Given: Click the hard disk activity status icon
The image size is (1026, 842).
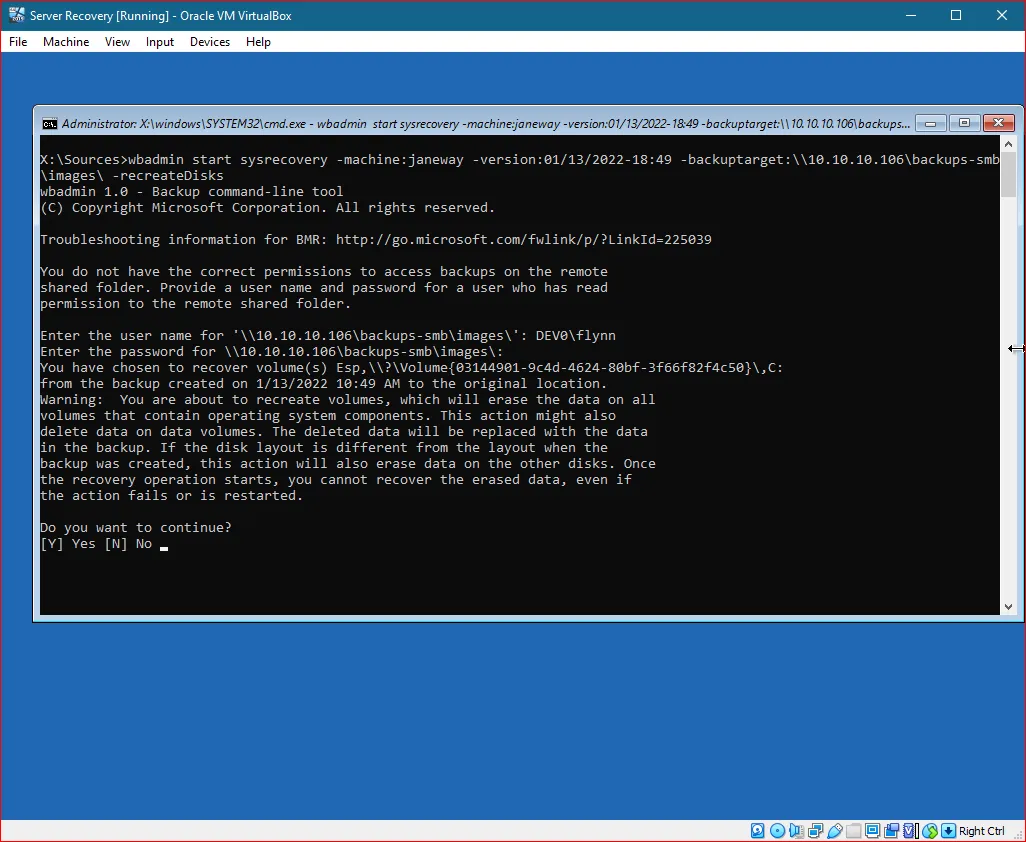Looking at the screenshot, I should pos(757,830).
